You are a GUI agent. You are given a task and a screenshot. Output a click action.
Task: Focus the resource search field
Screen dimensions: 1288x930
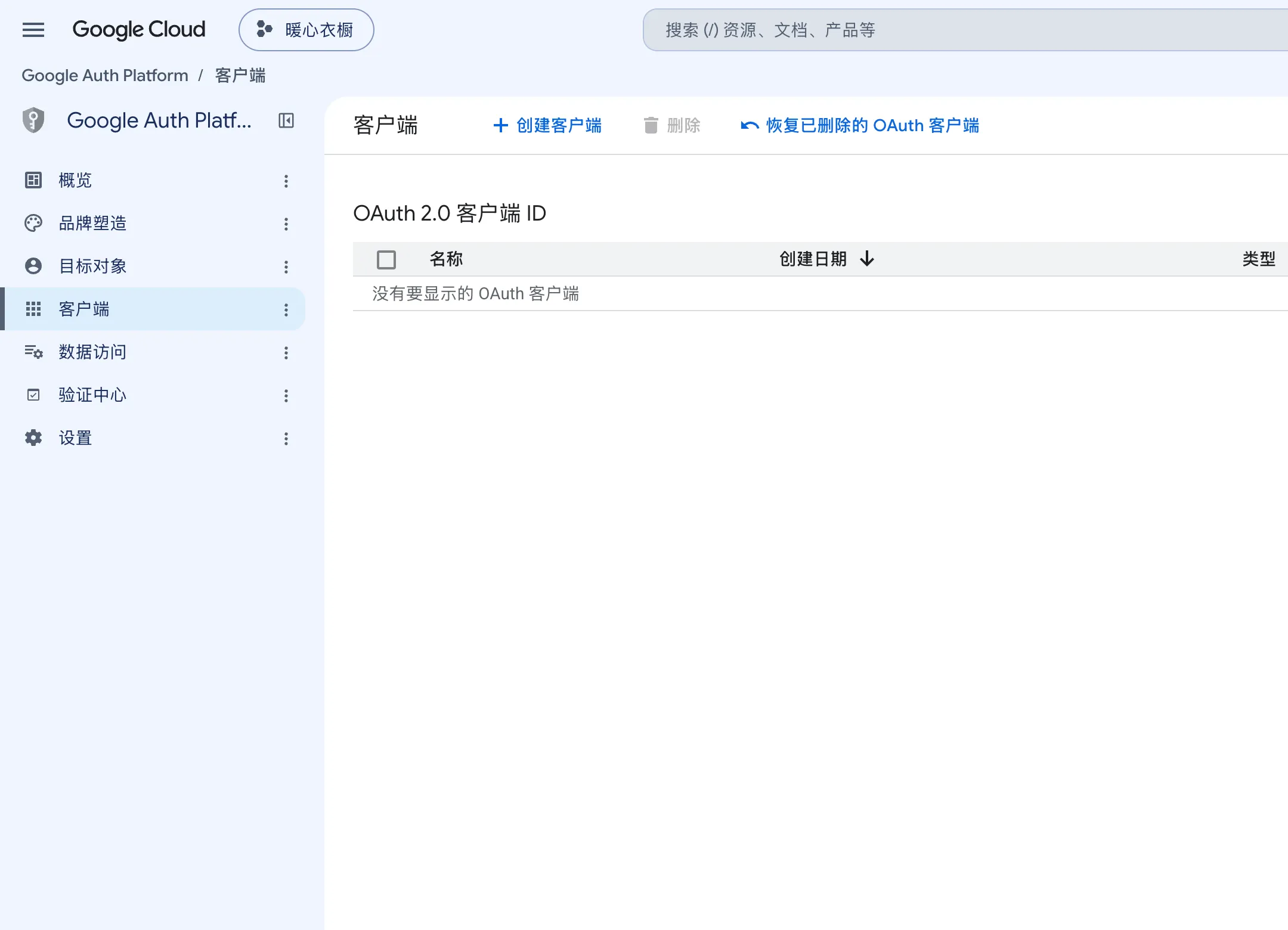click(x=966, y=30)
